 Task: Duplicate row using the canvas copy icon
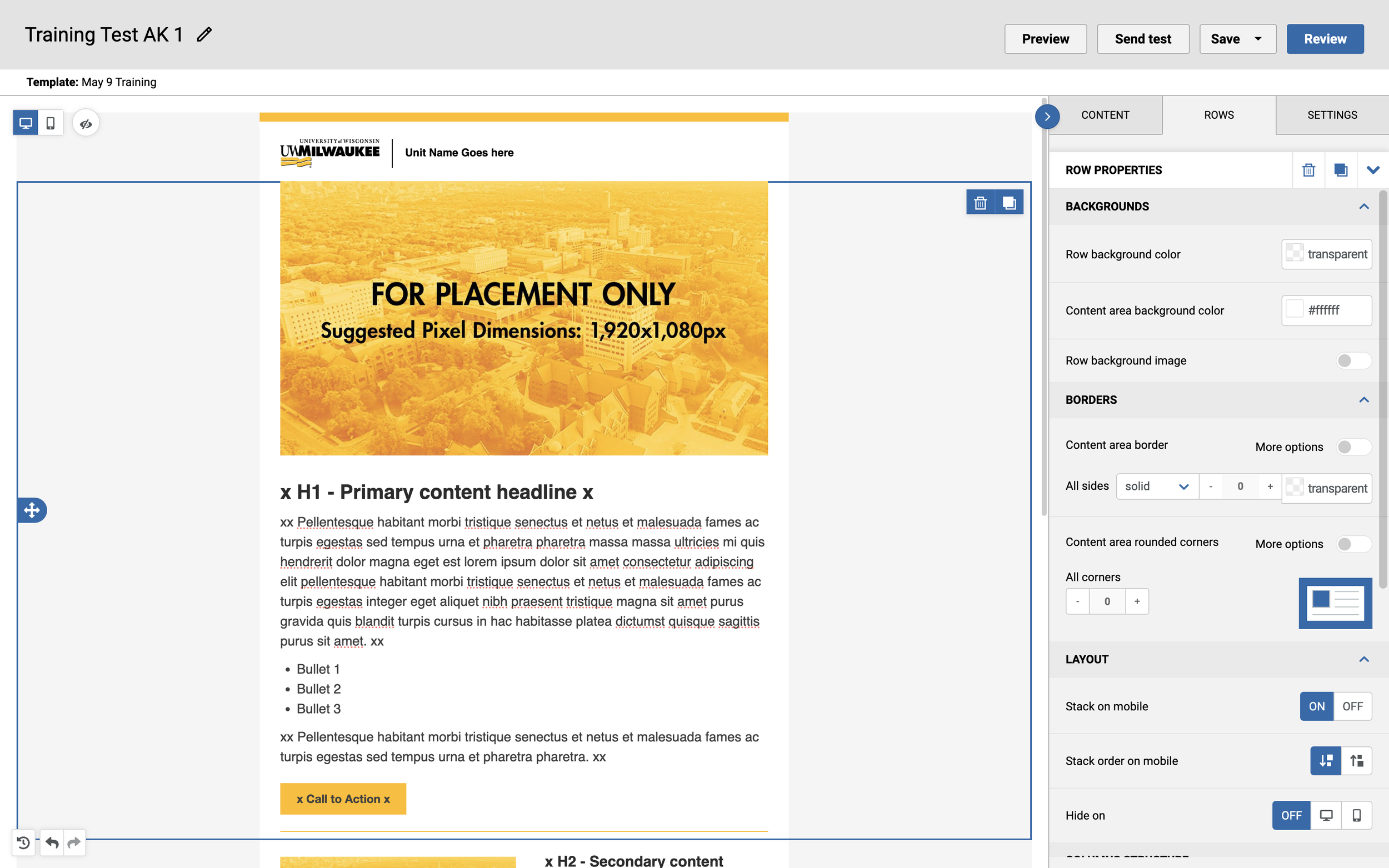1009,203
